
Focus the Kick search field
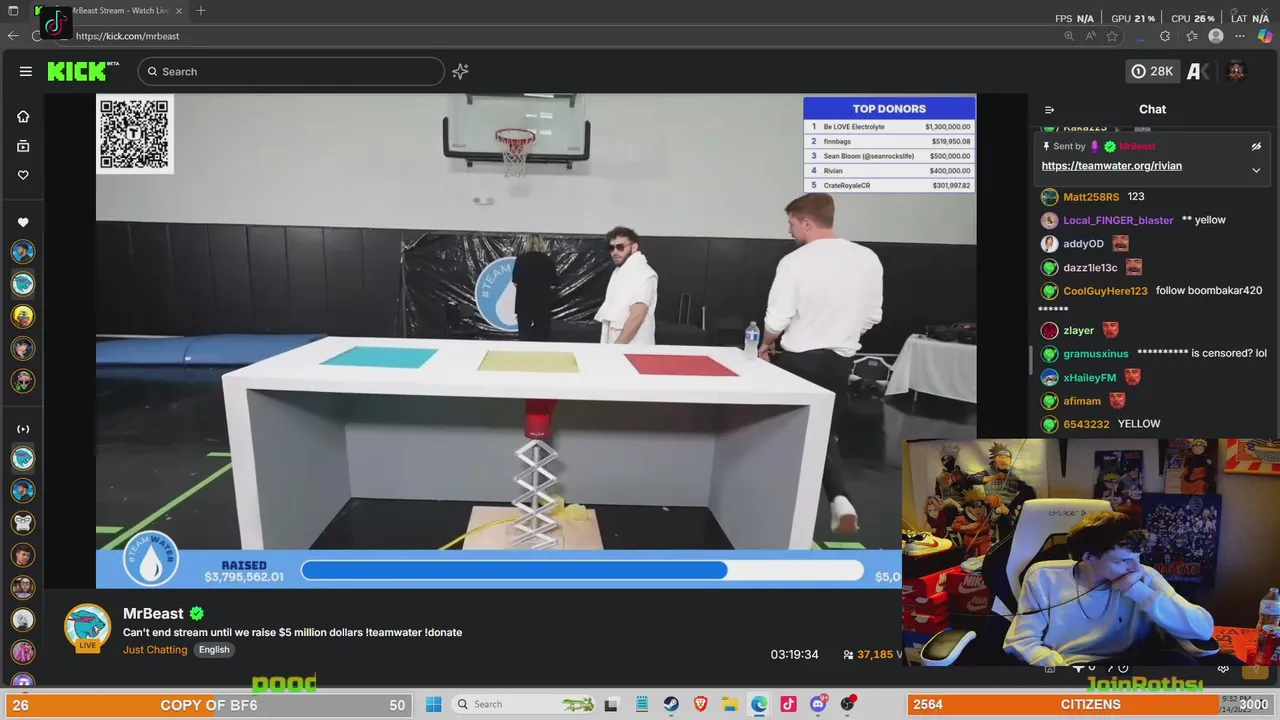(x=291, y=71)
